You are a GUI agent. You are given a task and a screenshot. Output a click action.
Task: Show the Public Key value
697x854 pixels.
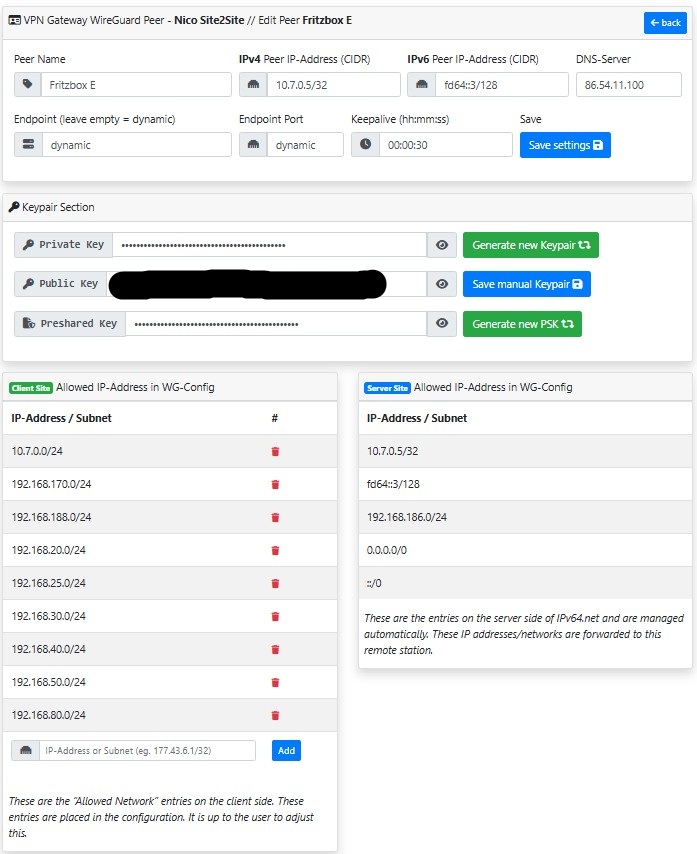441,285
